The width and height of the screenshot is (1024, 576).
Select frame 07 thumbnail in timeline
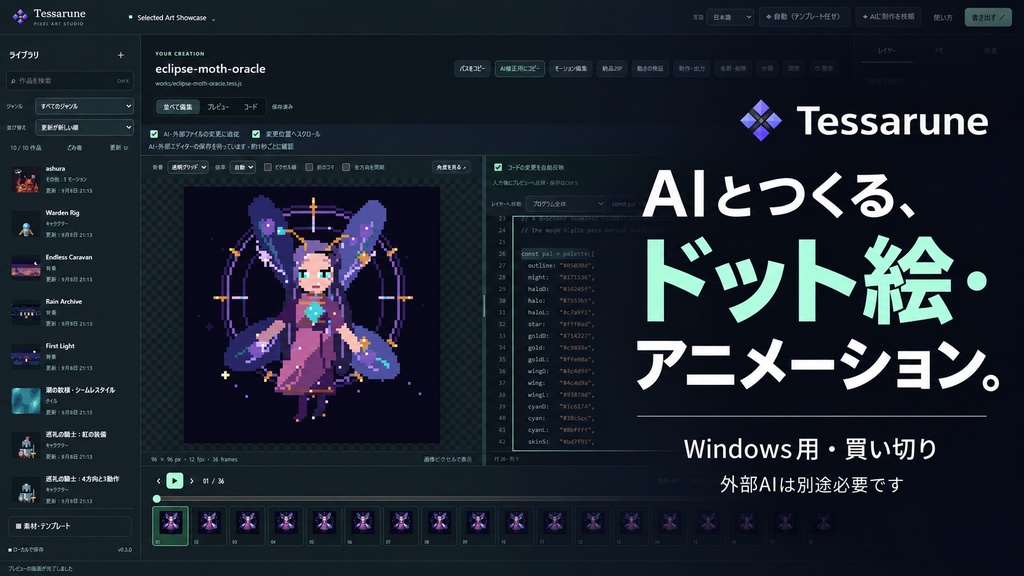pyautogui.click(x=401, y=526)
